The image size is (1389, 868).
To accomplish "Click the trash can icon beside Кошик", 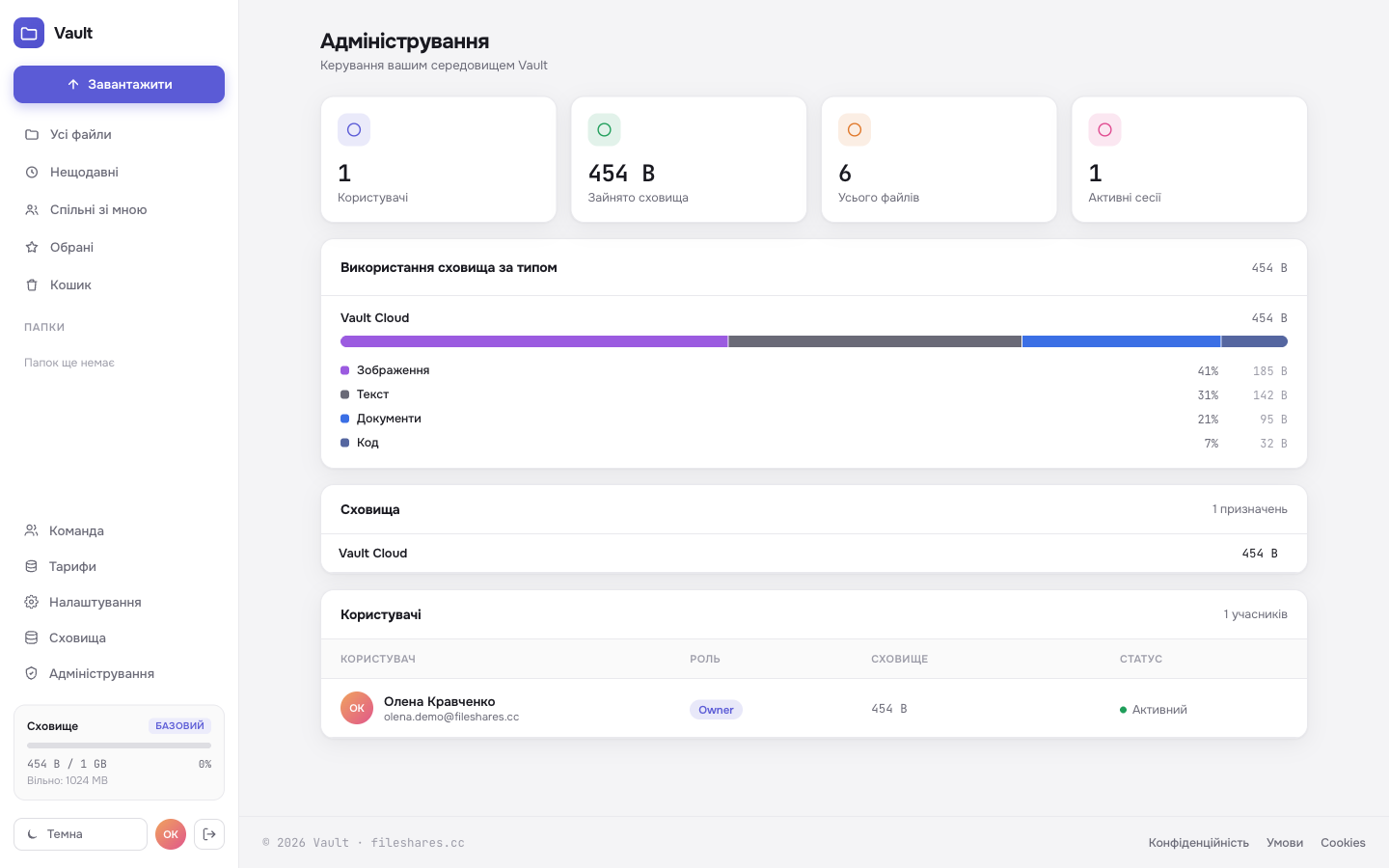I will coord(32,285).
